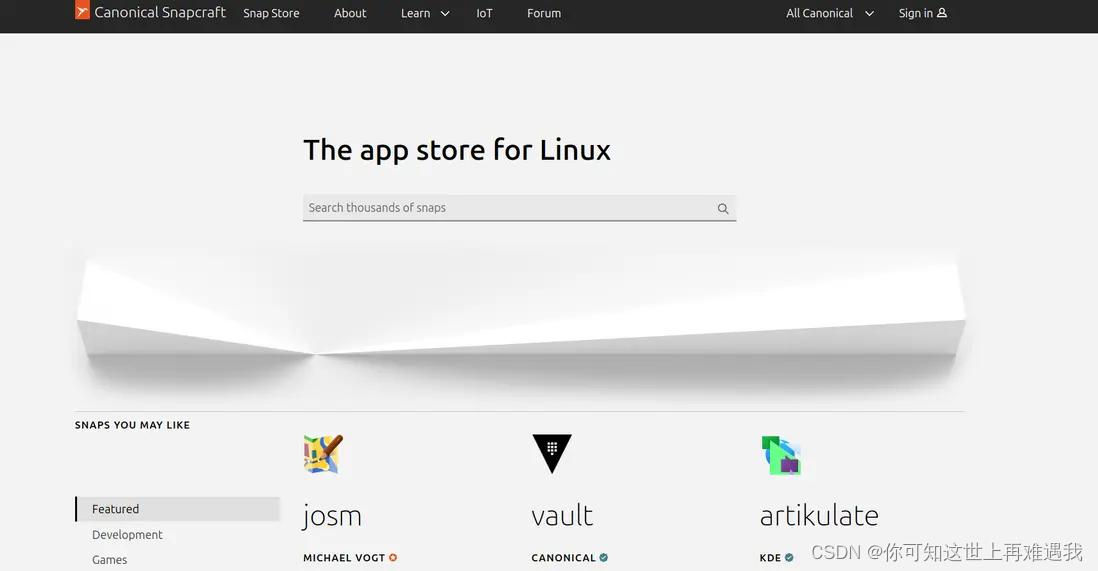Viewport: 1098px width, 571px height.
Task: Open the artikulate app icon
Action: point(781,455)
